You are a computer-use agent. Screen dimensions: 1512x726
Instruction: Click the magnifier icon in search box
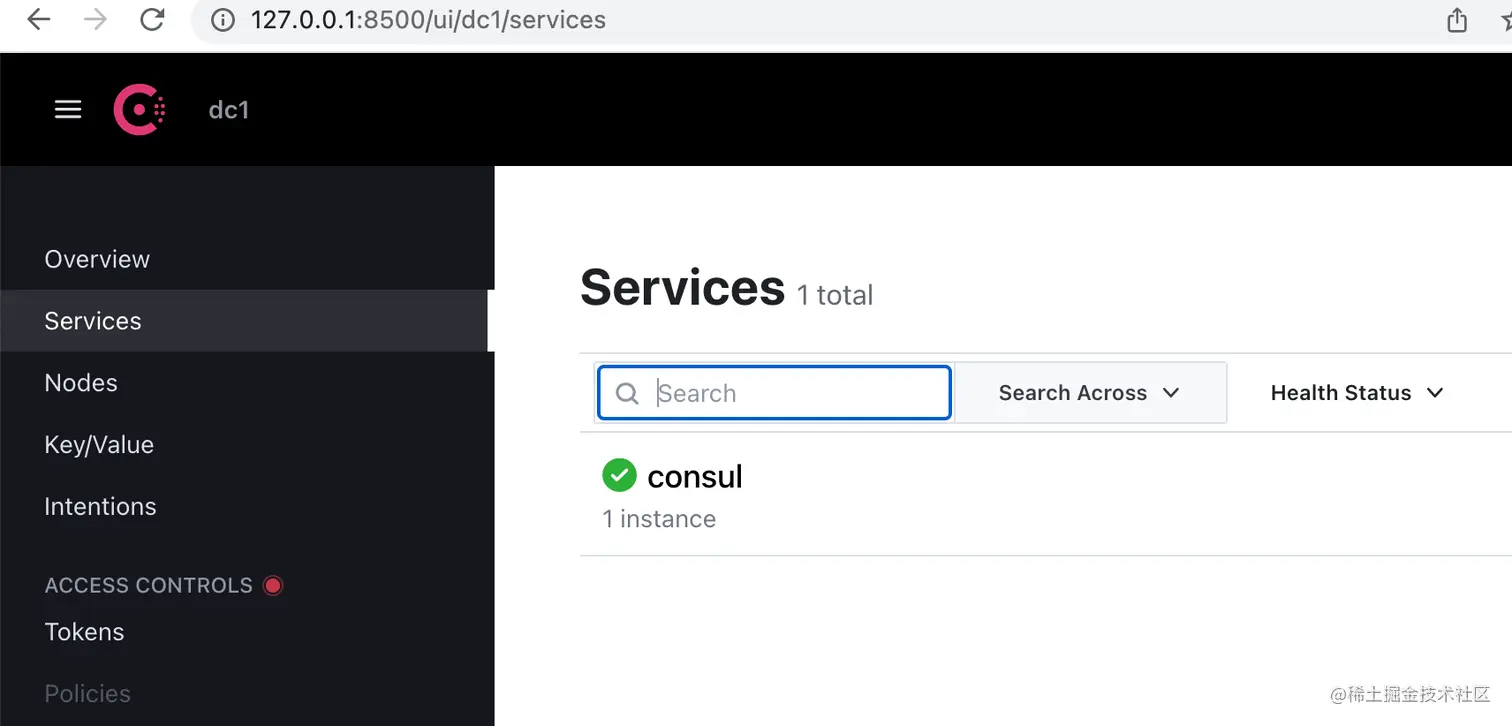627,393
